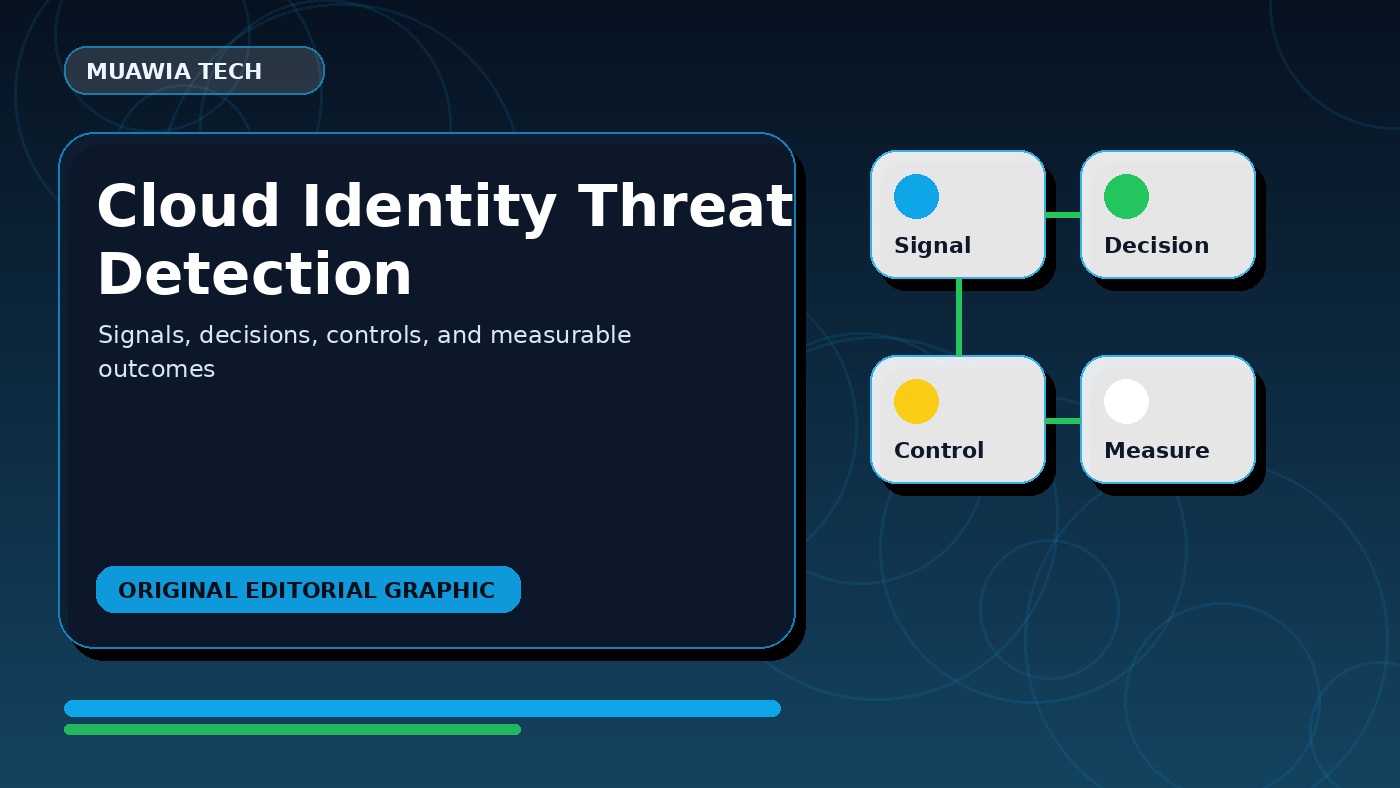Select the Control card label
This screenshot has width=1400, height=788.
click(x=939, y=451)
